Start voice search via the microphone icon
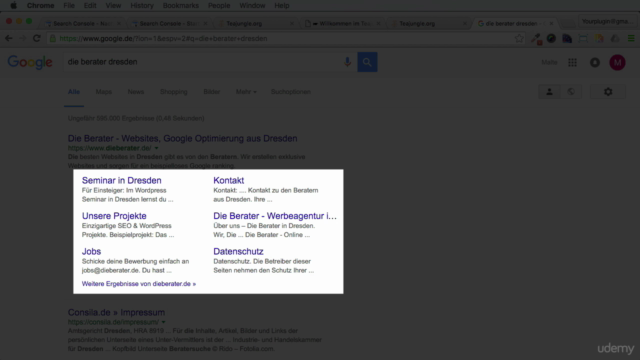 coord(347,62)
